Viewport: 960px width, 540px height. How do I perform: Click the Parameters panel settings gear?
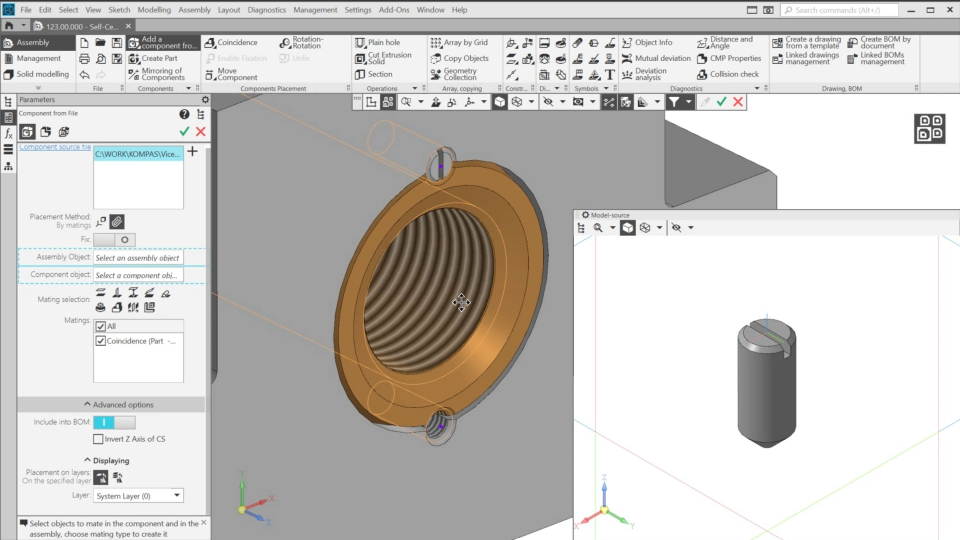coord(205,100)
